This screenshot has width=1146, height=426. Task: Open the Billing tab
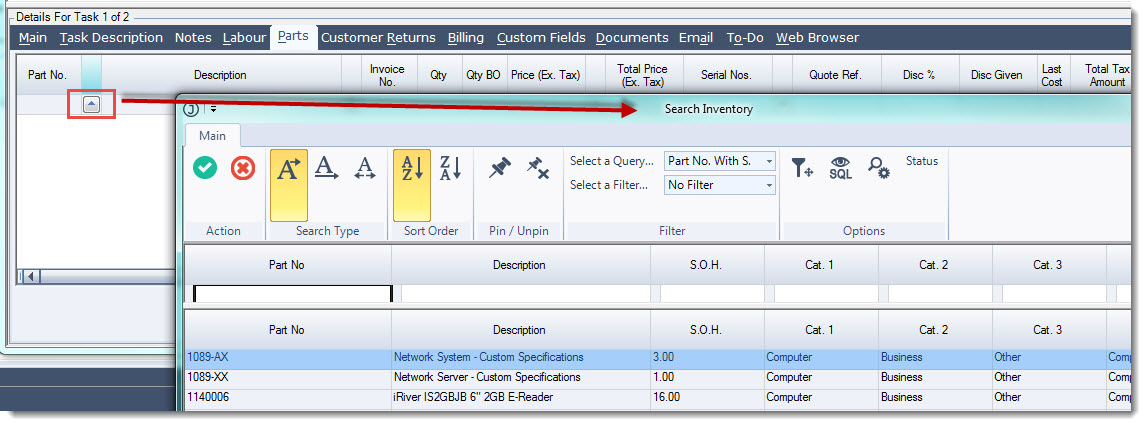tap(466, 37)
